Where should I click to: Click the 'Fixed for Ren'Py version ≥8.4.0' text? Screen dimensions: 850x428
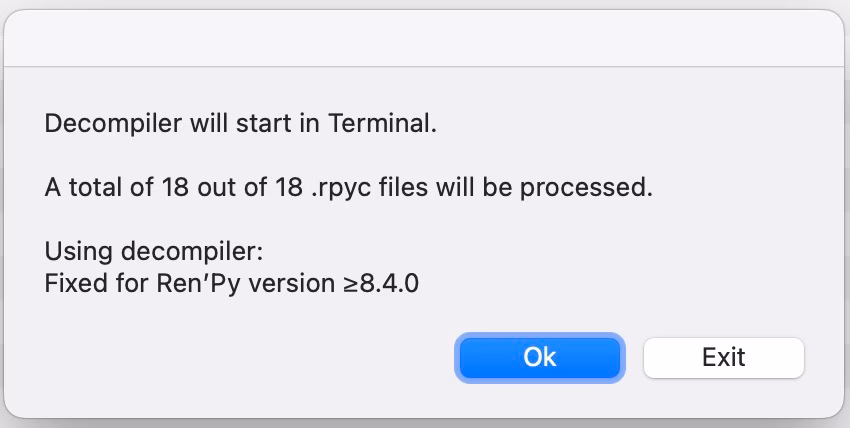click(x=232, y=283)
